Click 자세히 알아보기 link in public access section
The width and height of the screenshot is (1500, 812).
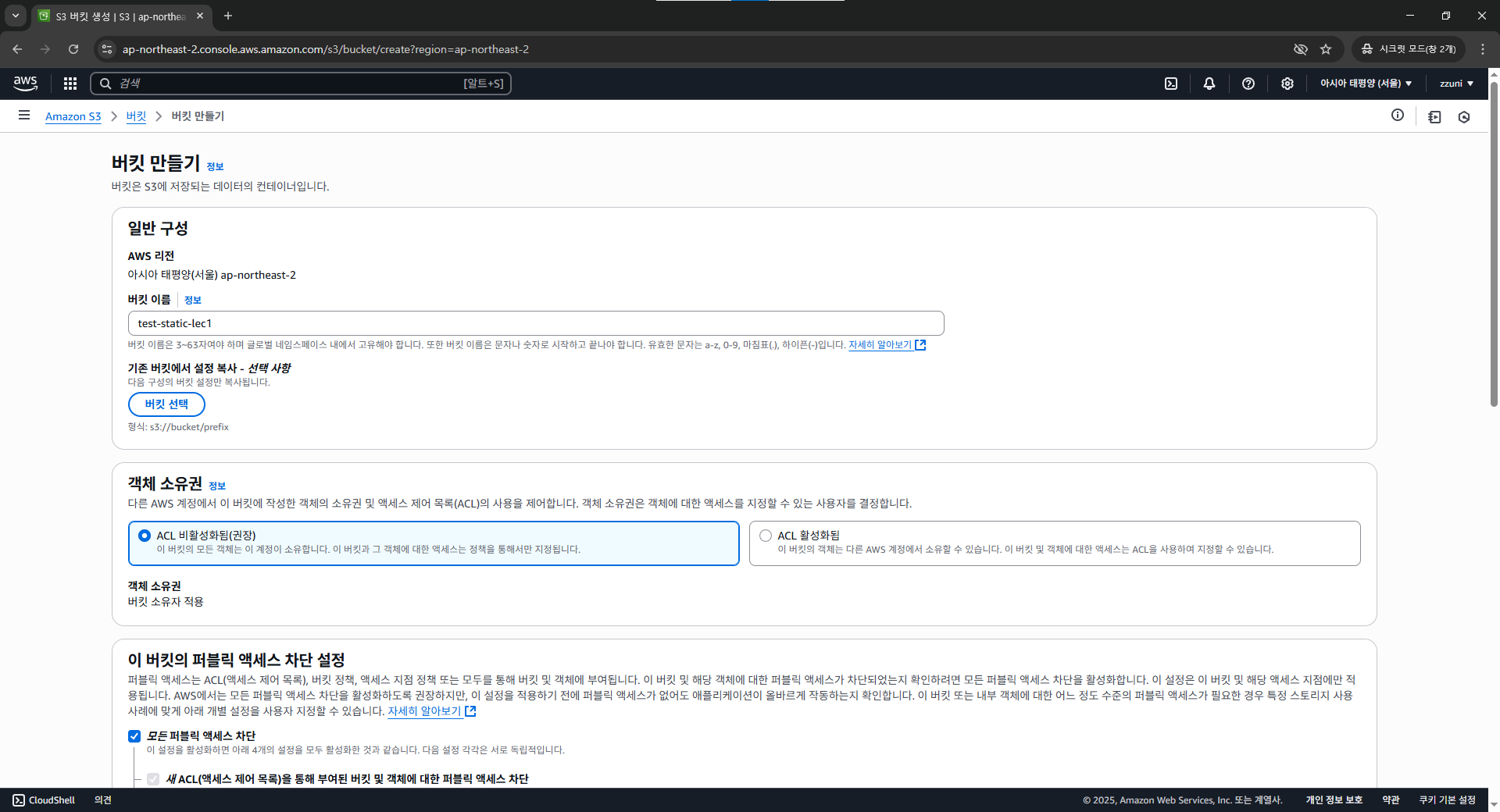[x=424, y=711]
